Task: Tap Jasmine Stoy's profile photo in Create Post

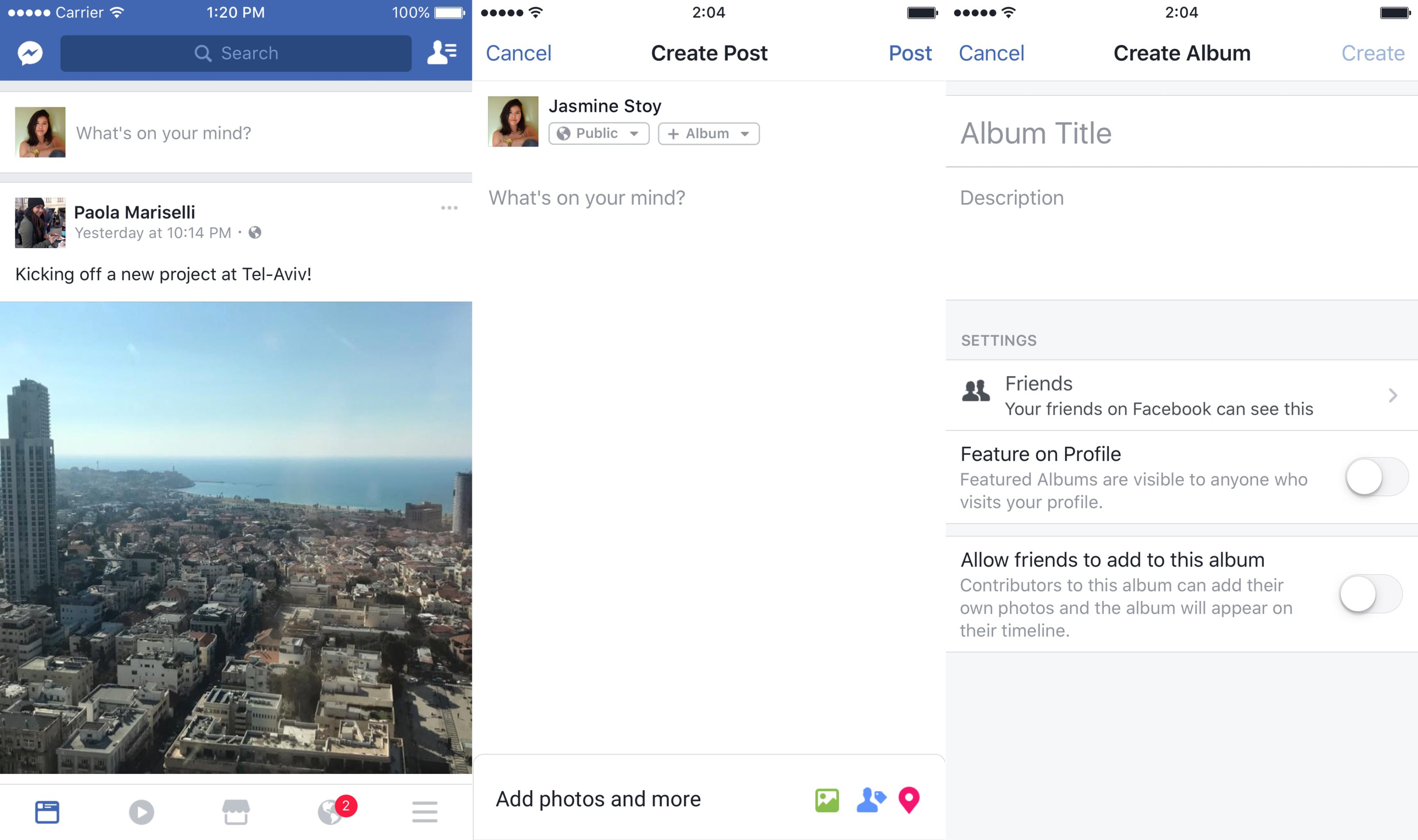Action: click(x=513, y=121)
